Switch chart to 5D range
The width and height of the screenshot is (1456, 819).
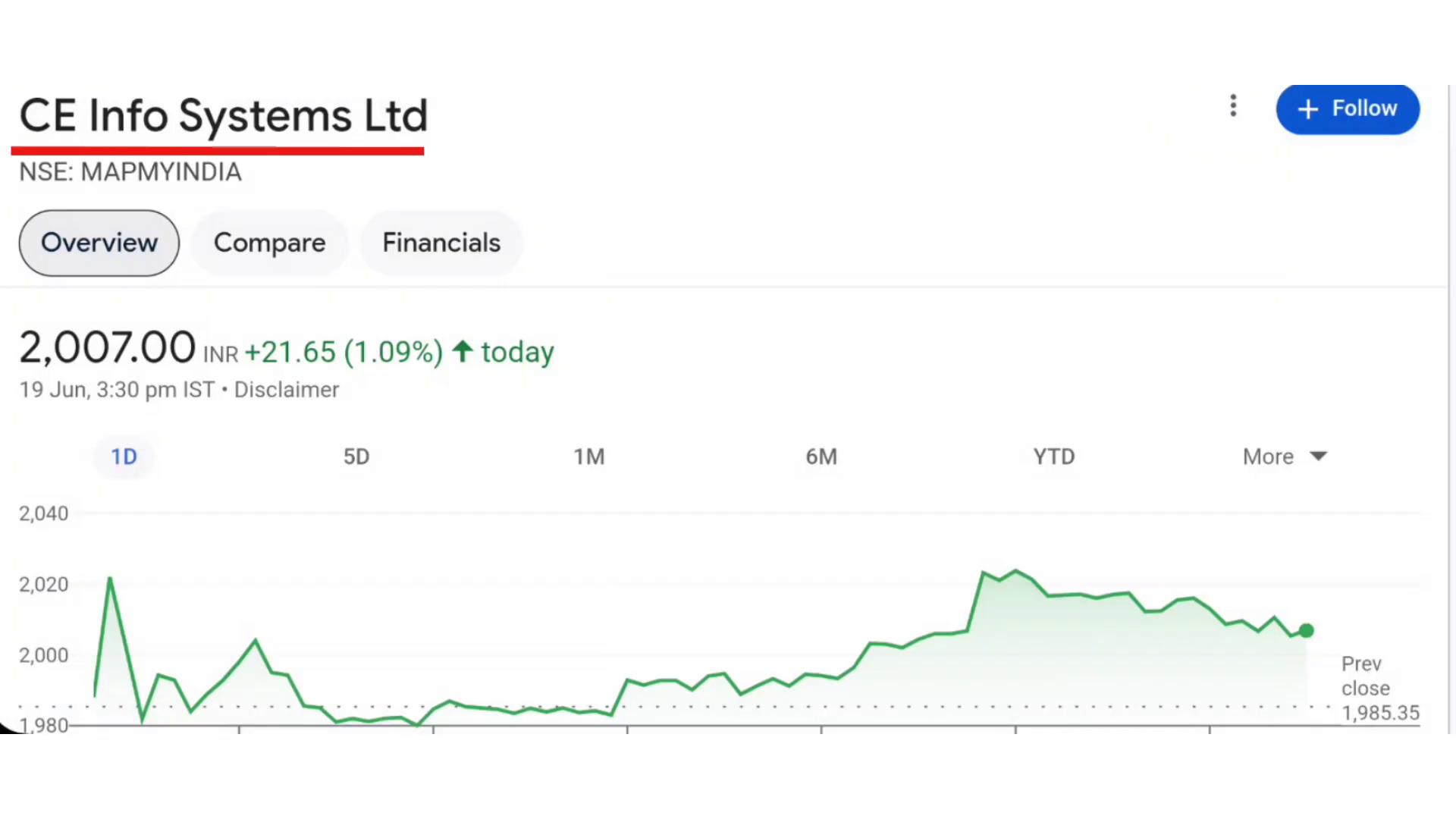tap(356, 457)
